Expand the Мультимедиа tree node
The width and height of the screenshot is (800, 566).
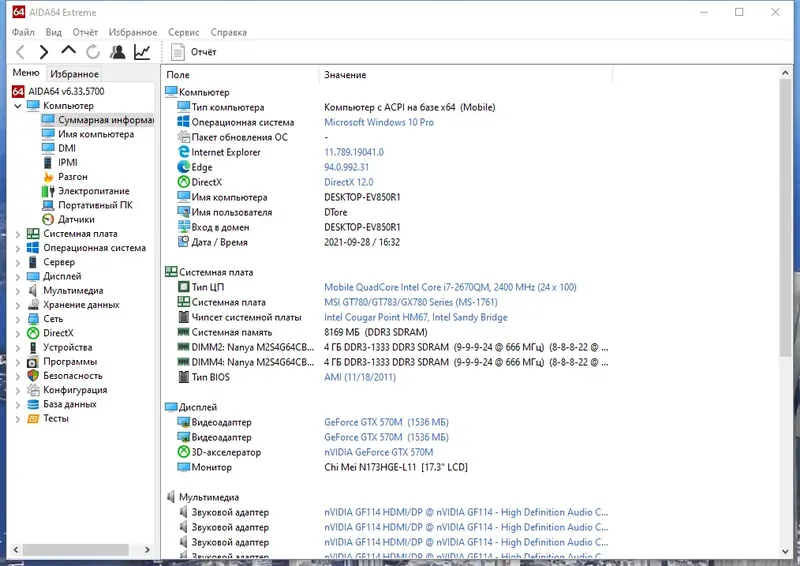click(x=17, y=291)
